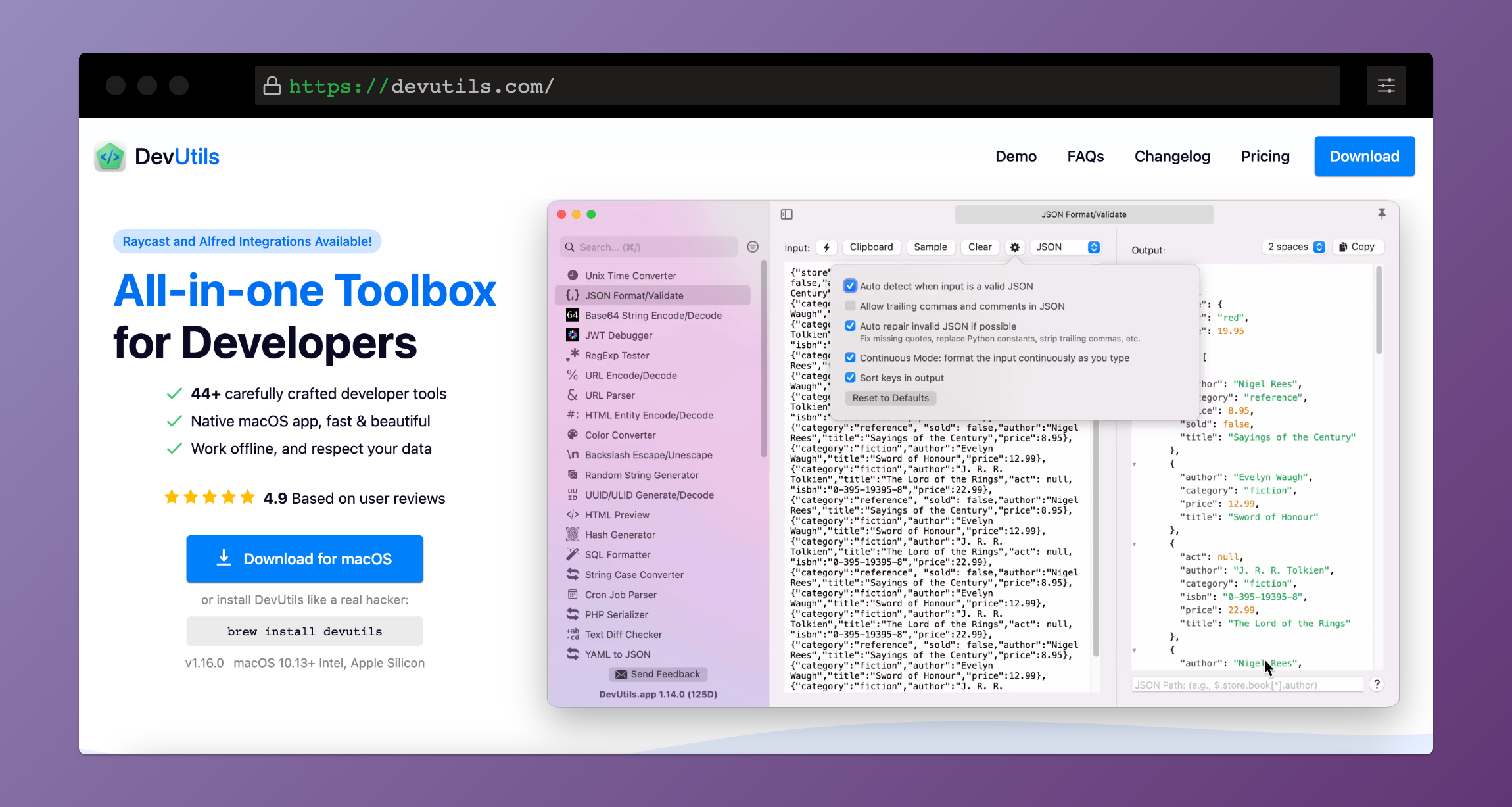Screen dimensions: 1512x807
Task: Toggle Auto detect valid JSON checkbox
Action: pyautogui.click(x=850, y=285)
